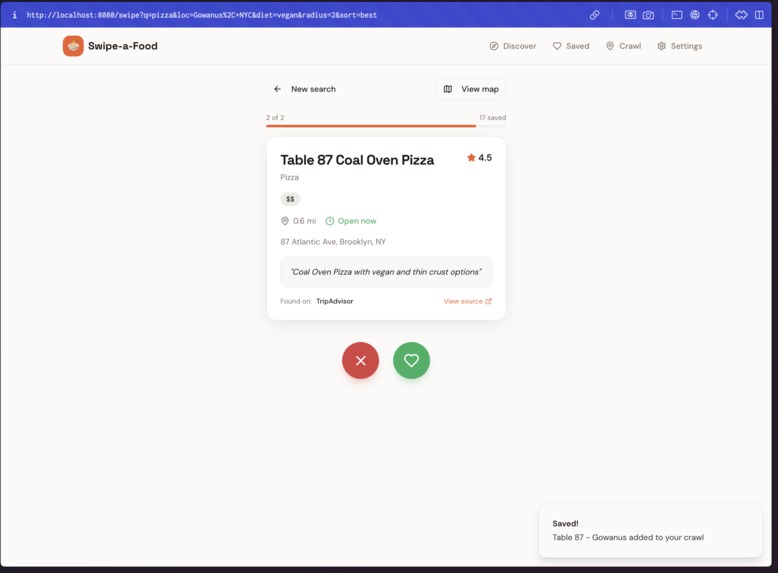Viewport: 778px width, 573px height.
Task: Click the 17 saved counter text
Action: 492,118
